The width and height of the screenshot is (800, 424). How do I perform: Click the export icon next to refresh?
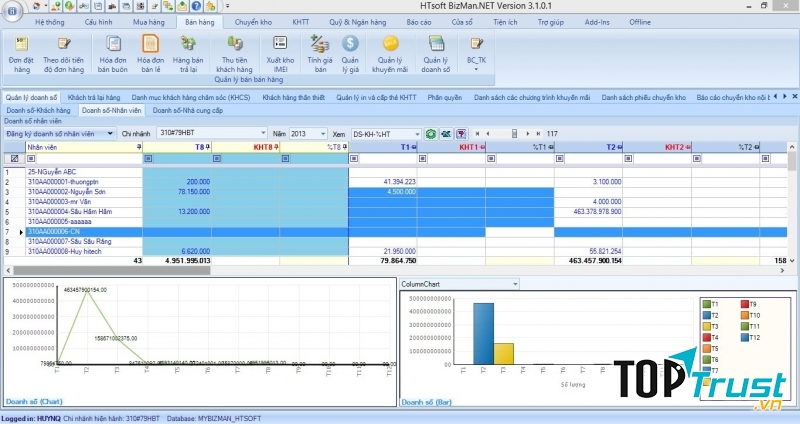[x=446, y=134]
